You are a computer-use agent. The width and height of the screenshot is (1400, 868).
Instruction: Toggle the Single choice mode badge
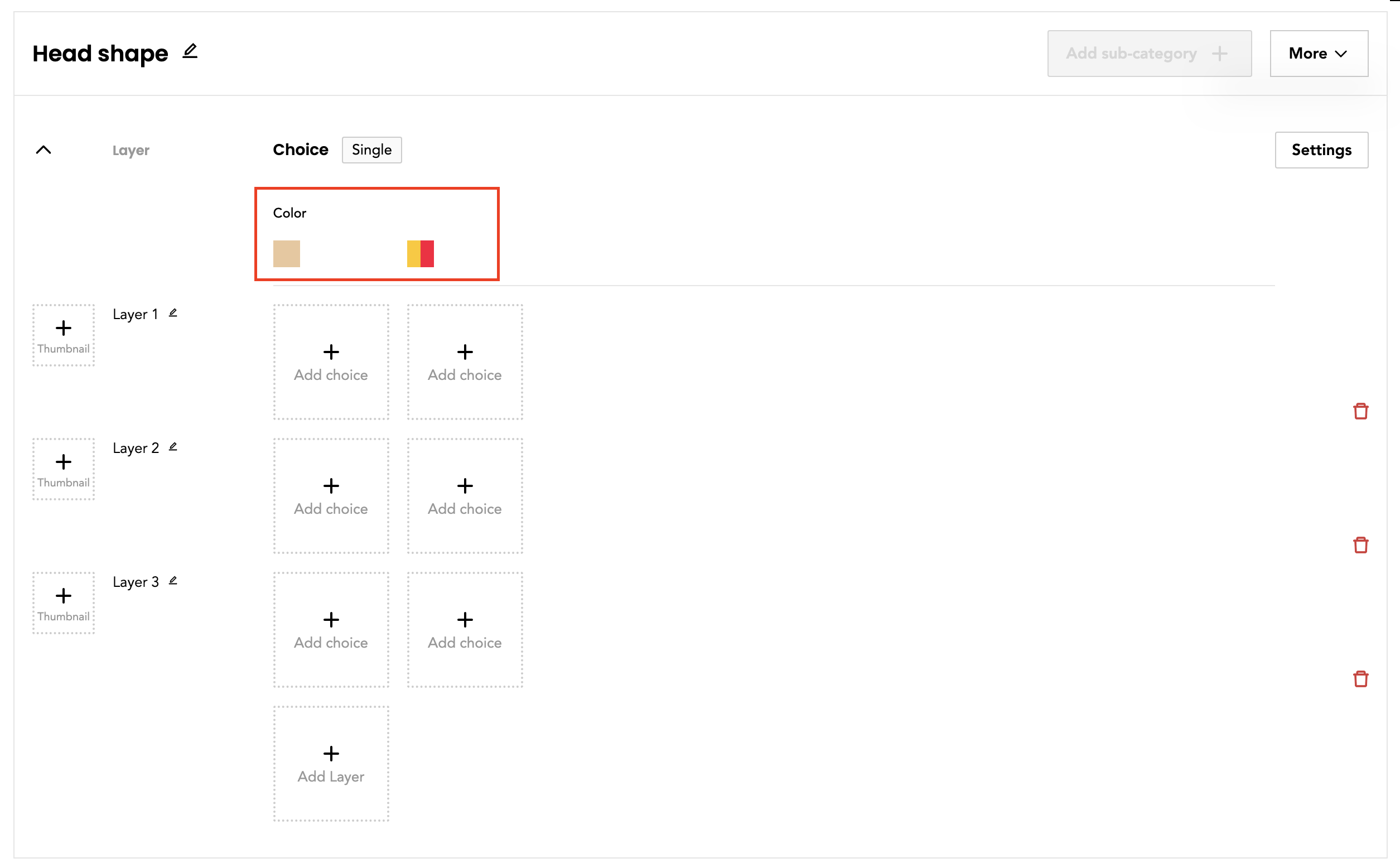pyautogui.click(x=371, y=150)
